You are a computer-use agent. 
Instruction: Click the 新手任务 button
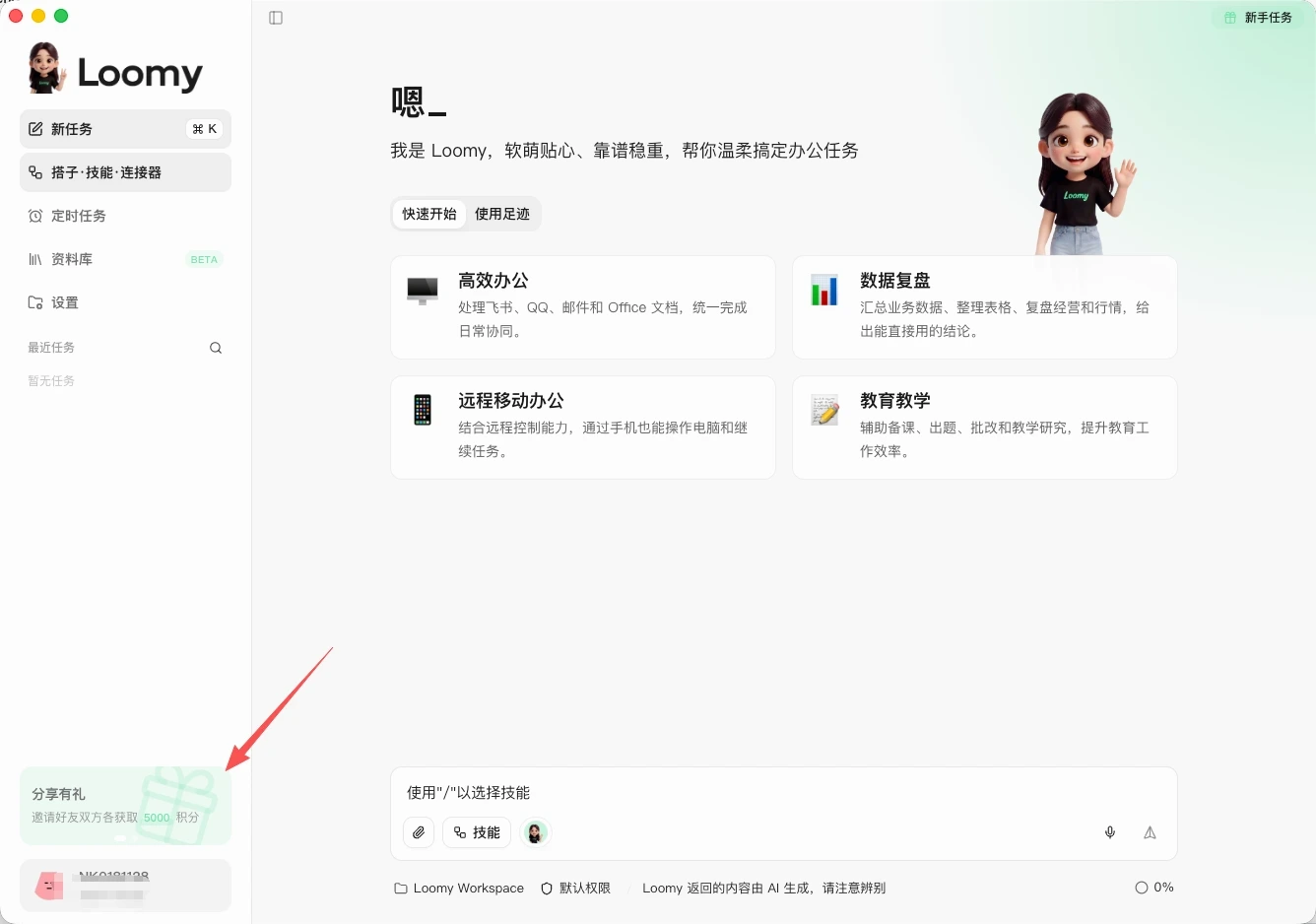pos(1258,18)
